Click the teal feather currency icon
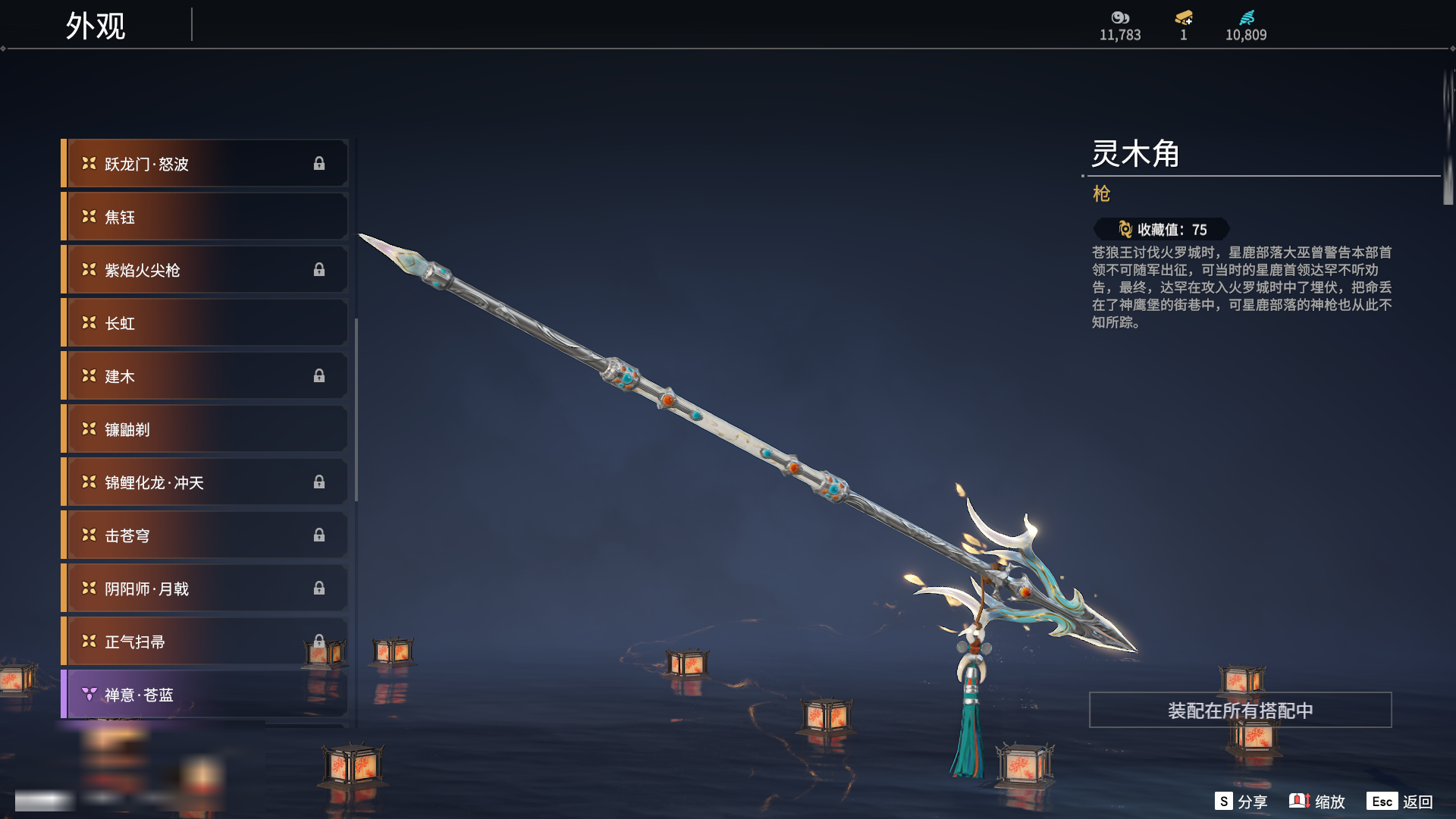 [1247, 17]
